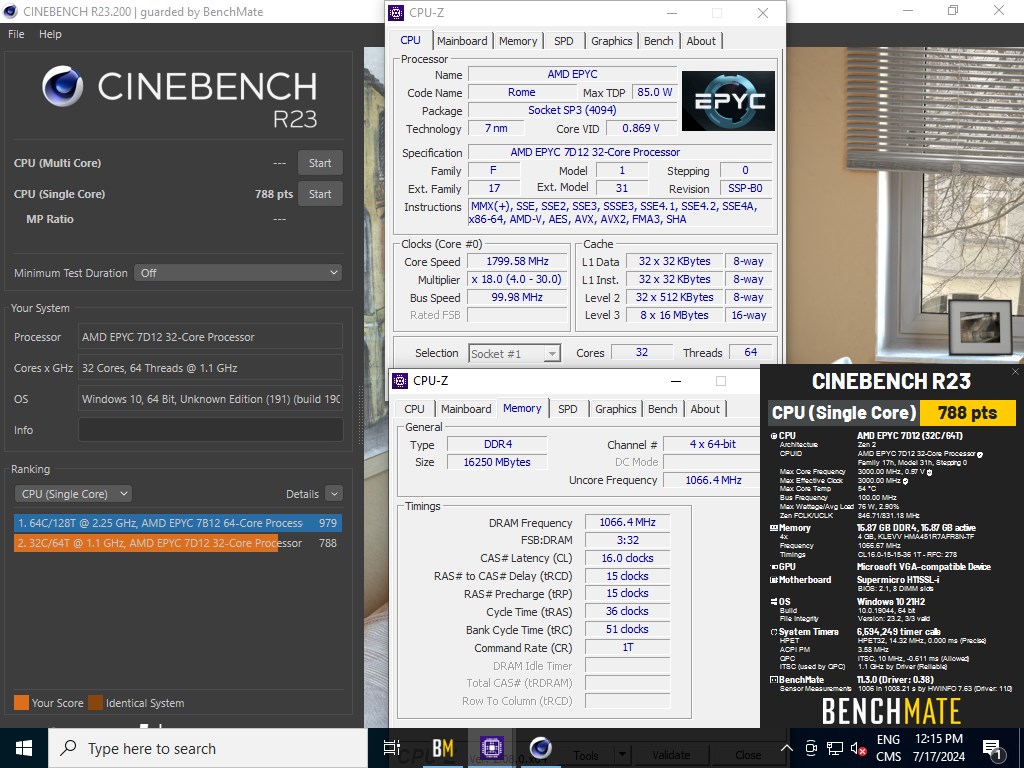Click the 788 pts score in BenchMate overlay
The width and height of the screenshot is (1024, 768).
coord(967,413)
